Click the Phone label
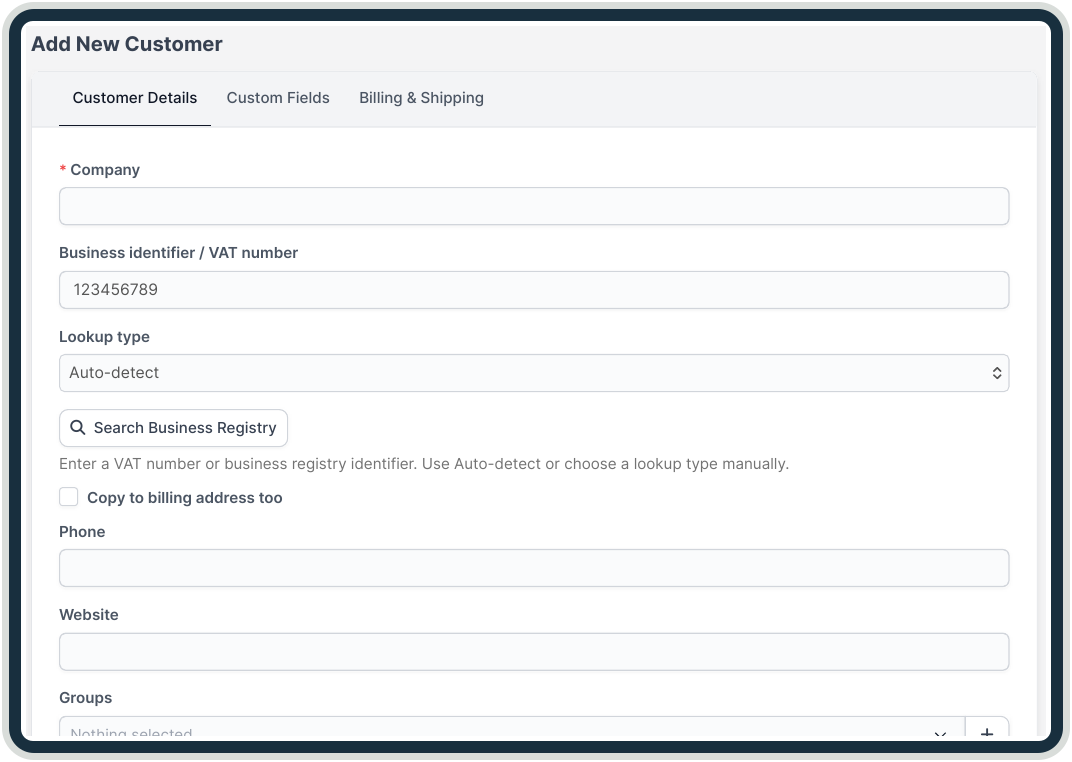Viewport: 1072px width, 762px height. tap(82, 532)
